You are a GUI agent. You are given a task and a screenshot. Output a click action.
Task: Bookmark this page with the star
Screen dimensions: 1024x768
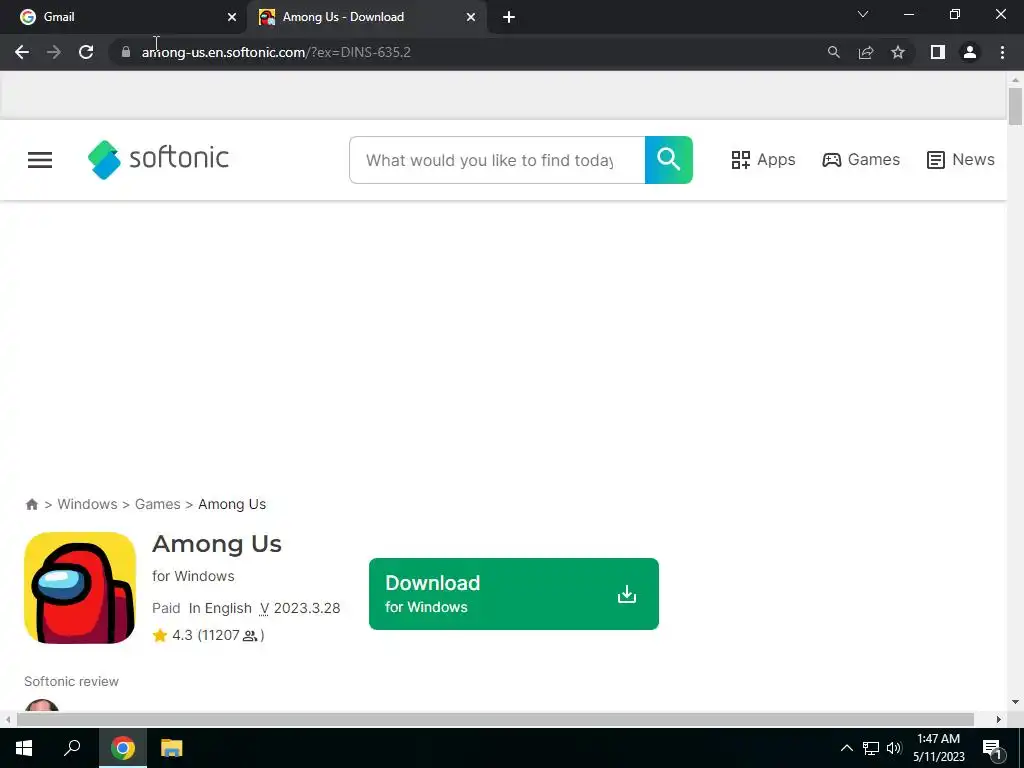(898, 52)
